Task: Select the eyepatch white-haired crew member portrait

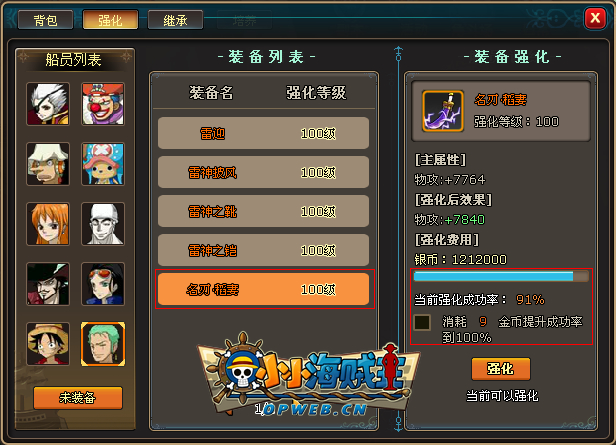Action: (48, 104)
